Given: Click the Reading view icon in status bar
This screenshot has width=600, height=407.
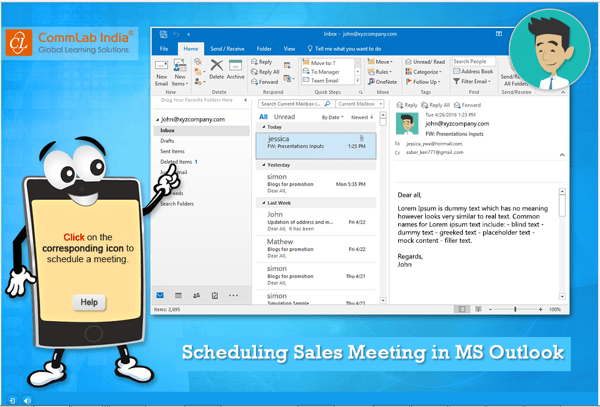Looking at the screenshot, I should click(x=478, y=309).
